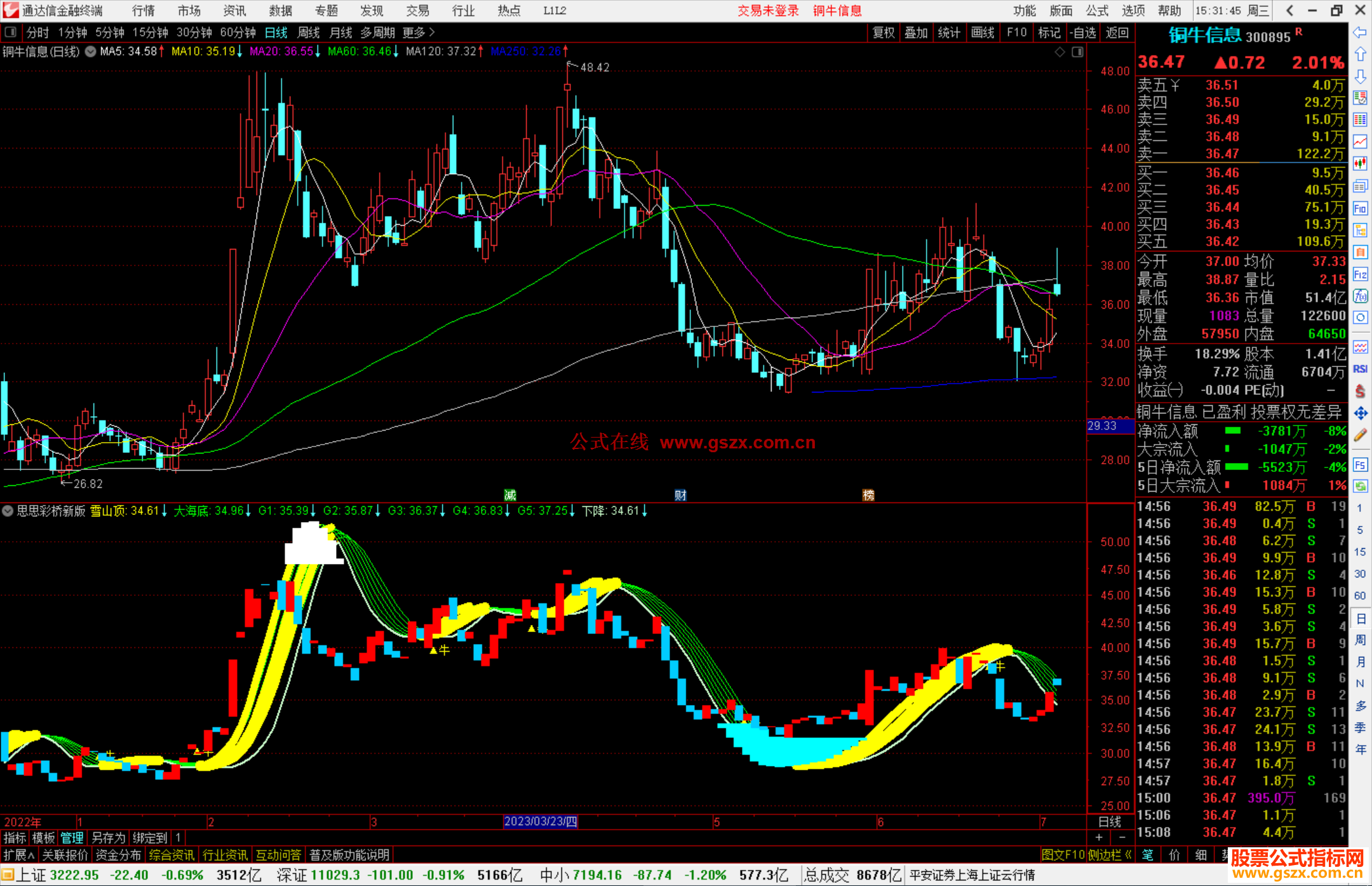Open the F10 company info sidebar icon

1360,208
